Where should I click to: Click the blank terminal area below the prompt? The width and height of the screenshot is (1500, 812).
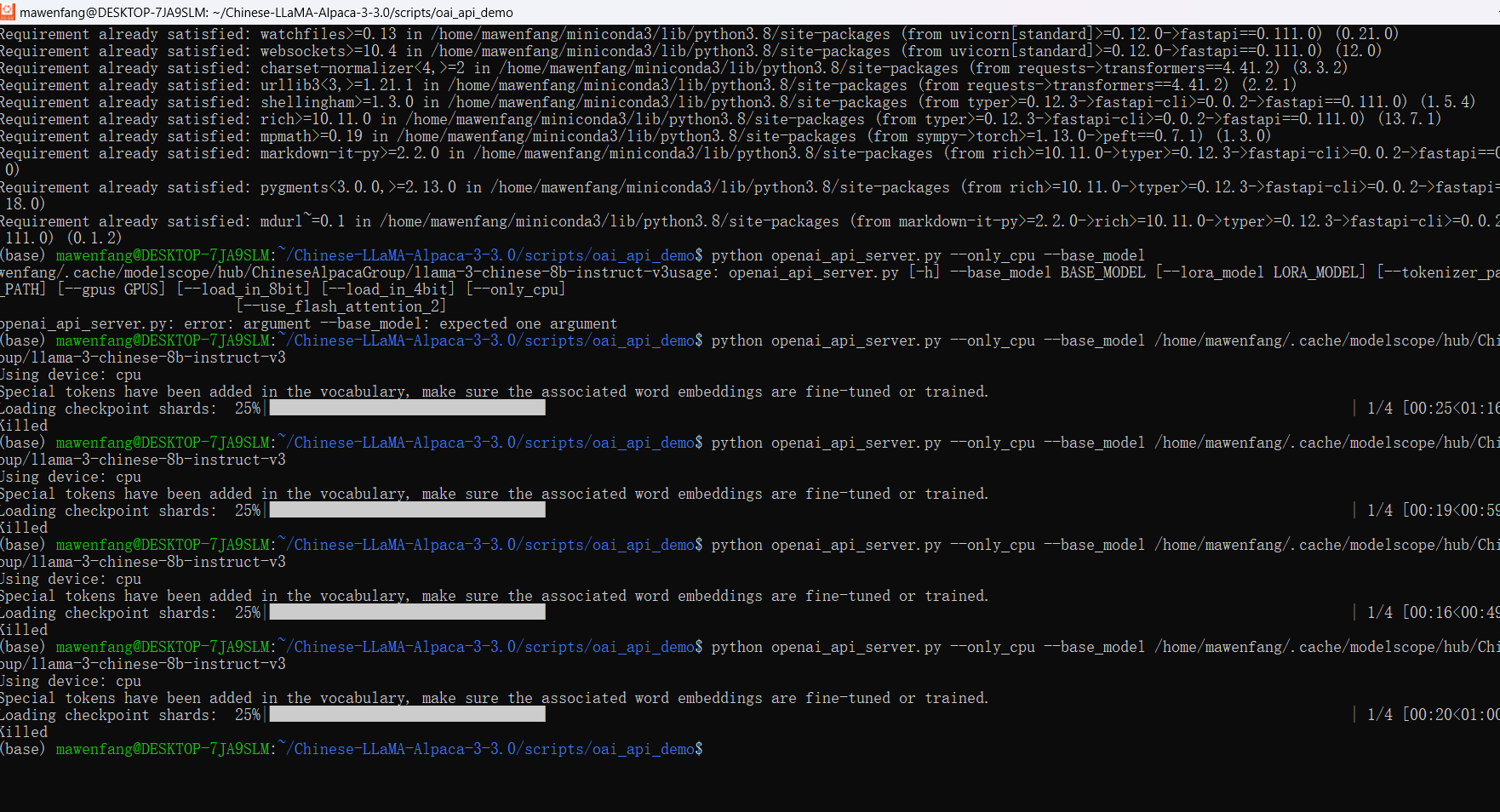749,785
